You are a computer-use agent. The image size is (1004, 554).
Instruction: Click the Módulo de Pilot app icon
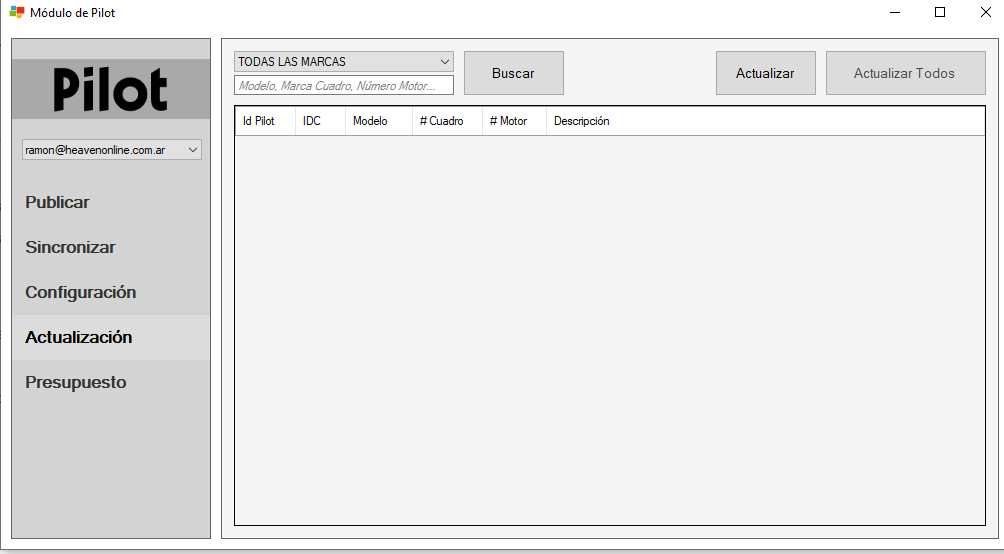pos(17,12)
